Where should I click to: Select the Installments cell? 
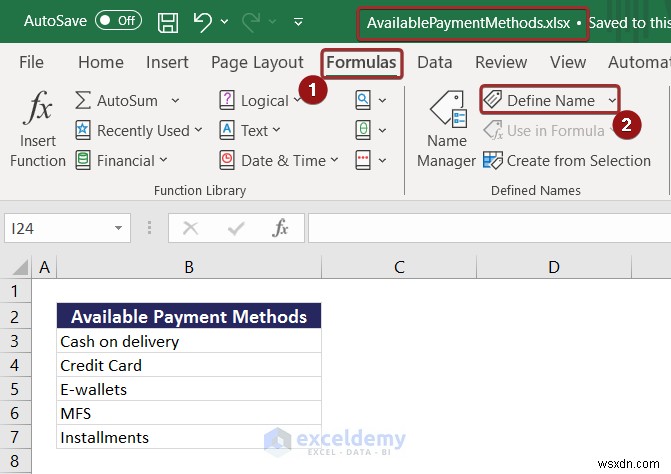point(189,437)
